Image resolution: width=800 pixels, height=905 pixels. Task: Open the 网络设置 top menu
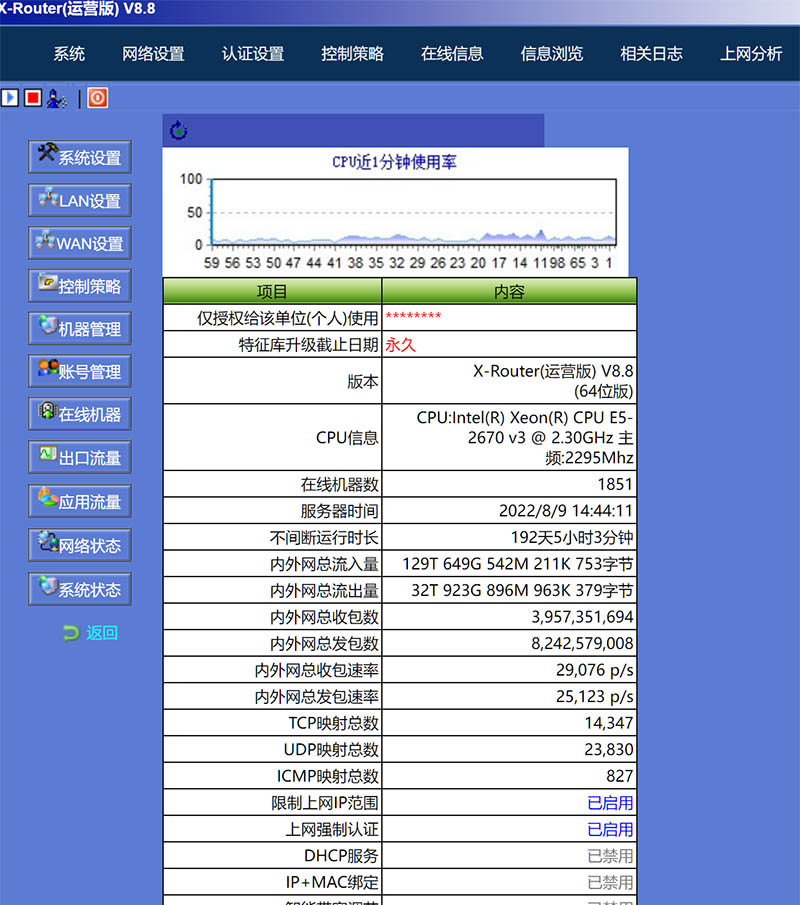click(153, 54)
